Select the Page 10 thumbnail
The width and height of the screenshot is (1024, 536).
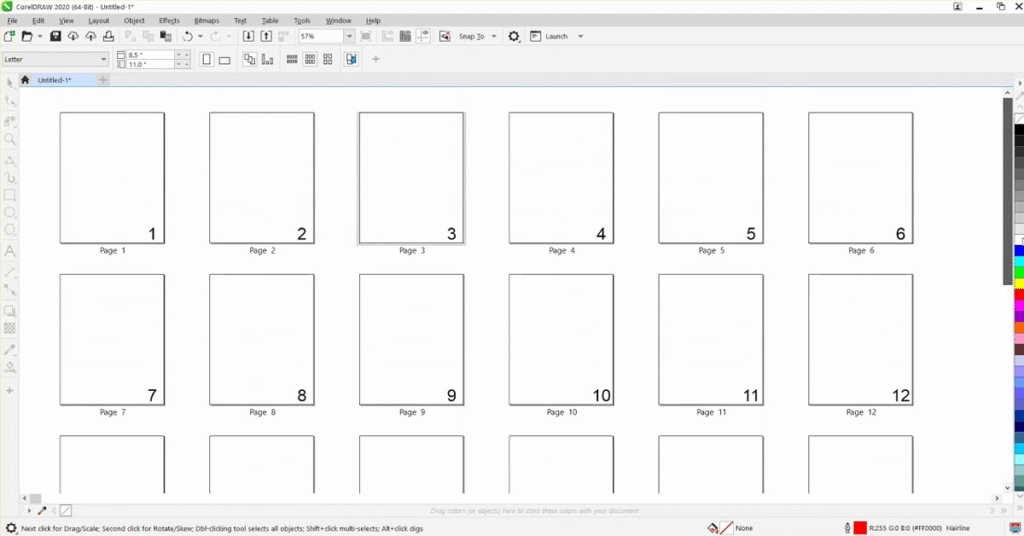coord(561,339)
